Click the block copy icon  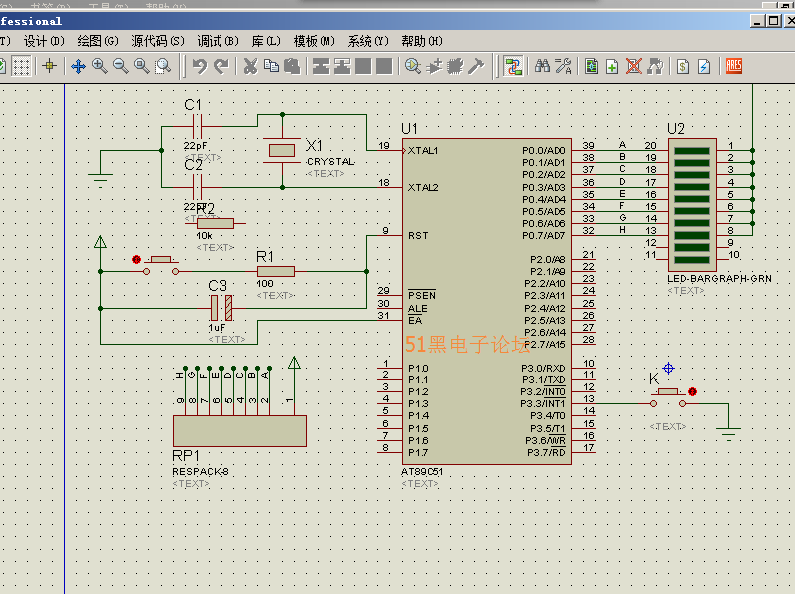pyautogui.click(x=321, y=66)
